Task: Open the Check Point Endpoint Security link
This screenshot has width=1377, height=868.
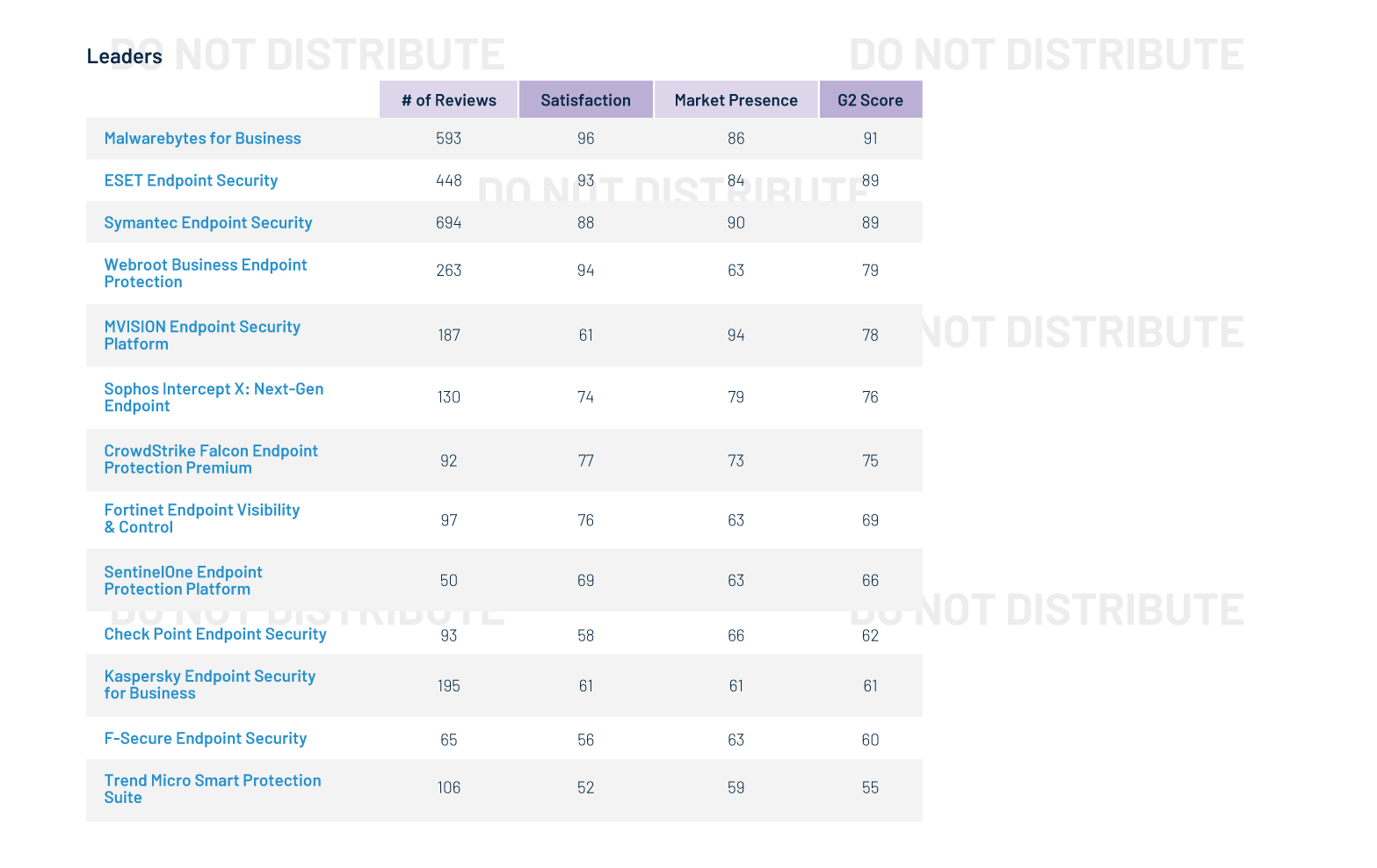Action: coord(215,633)
